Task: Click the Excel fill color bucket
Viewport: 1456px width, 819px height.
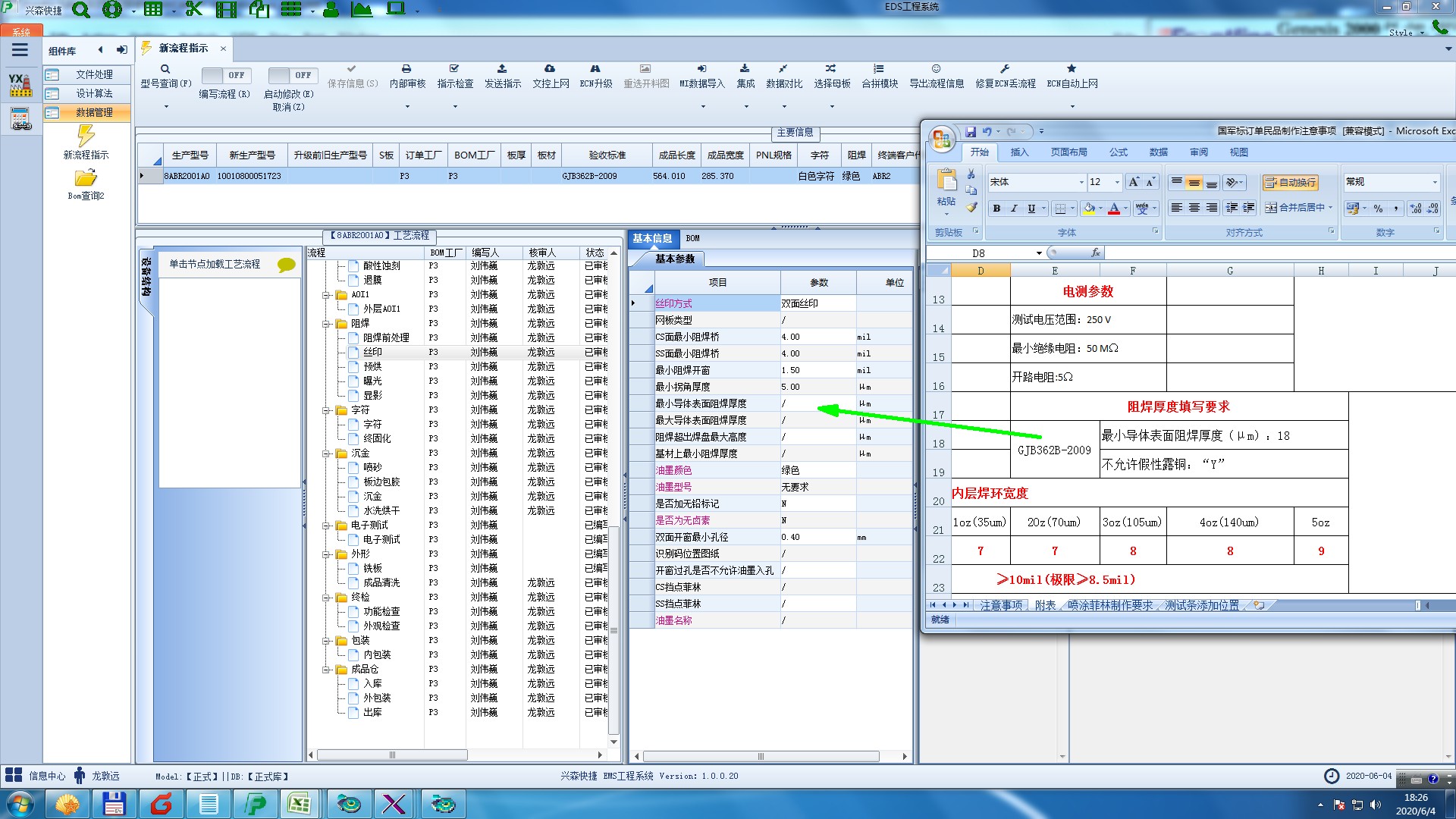Action: coord(1089,209)
